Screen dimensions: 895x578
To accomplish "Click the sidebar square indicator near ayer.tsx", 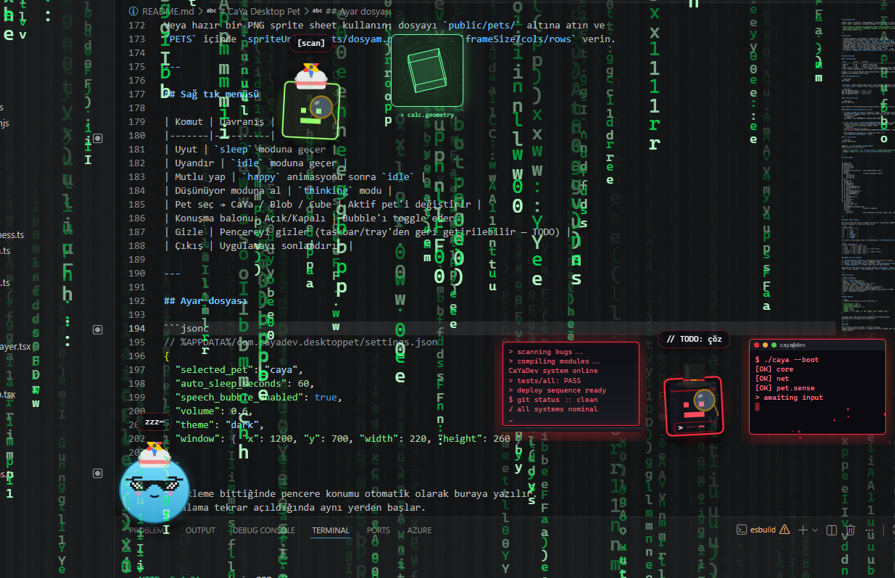I will pyautogui.click(x=98, y=330).
